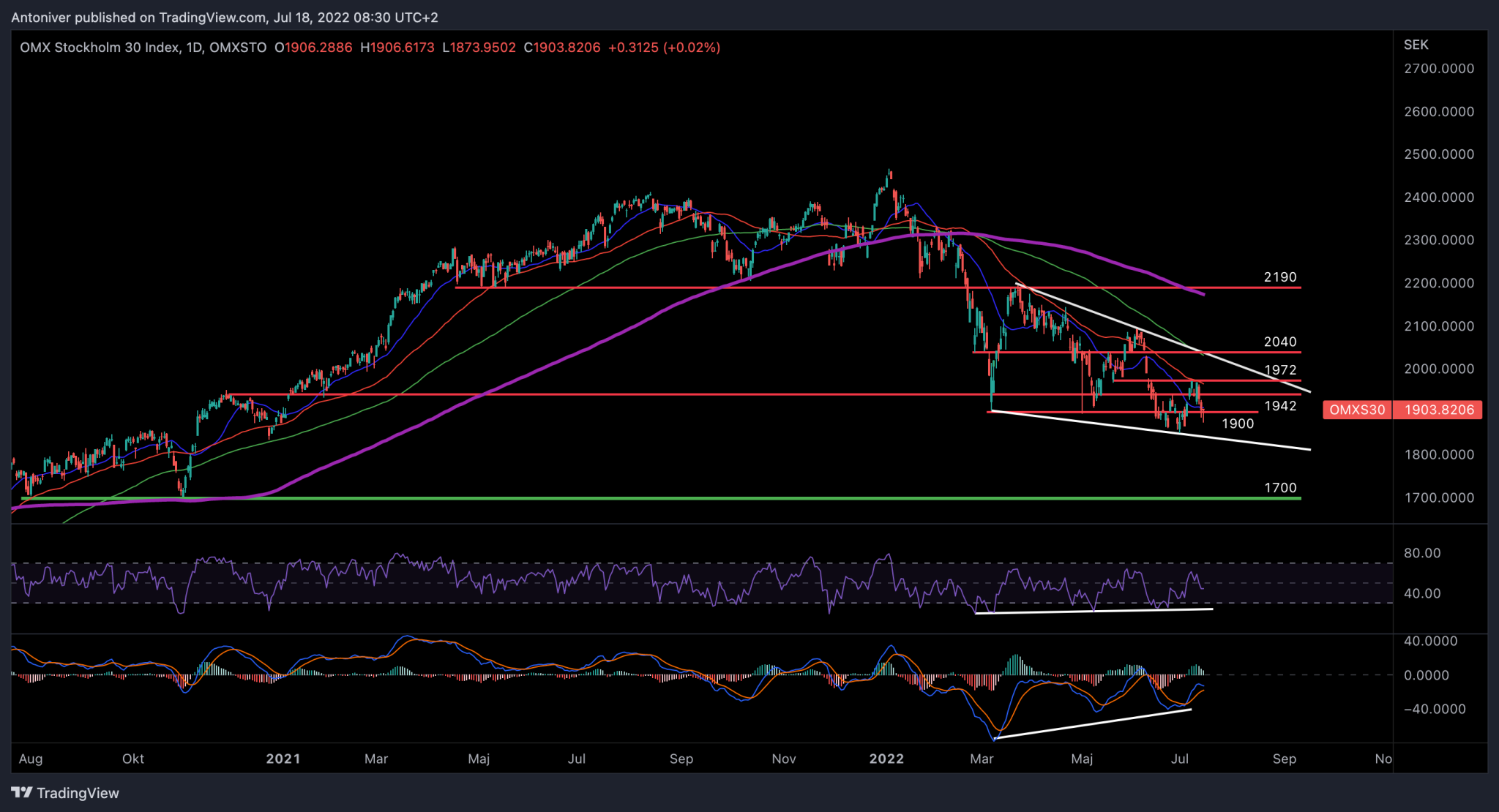Click the Okt label on time axis
The image size is (1499, 812).
pyautogui.click(x=133, y=759)
